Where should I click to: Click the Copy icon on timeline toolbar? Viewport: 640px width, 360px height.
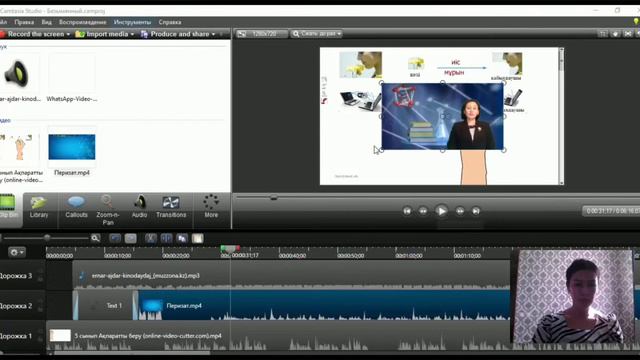tap(182, 238)
